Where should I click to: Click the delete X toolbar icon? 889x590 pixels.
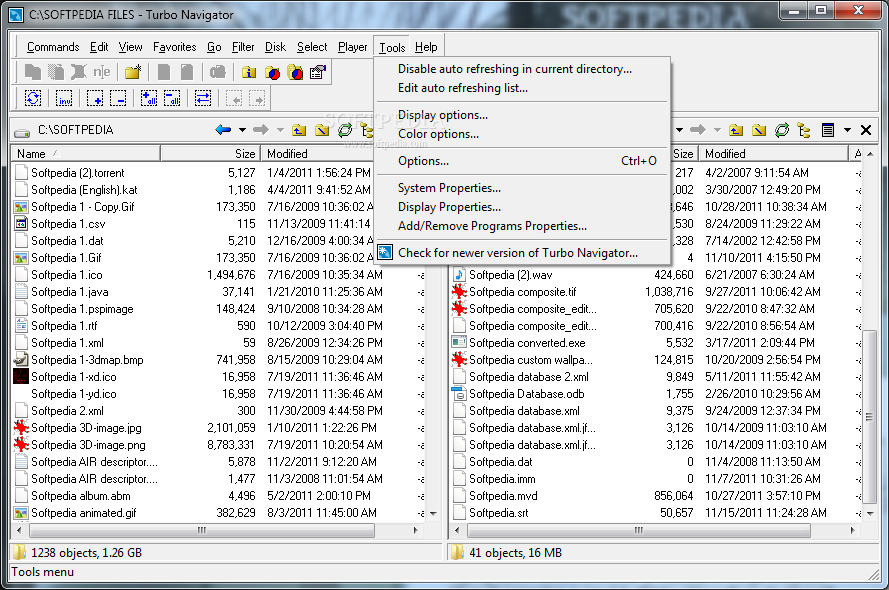(x=78, y=72)
